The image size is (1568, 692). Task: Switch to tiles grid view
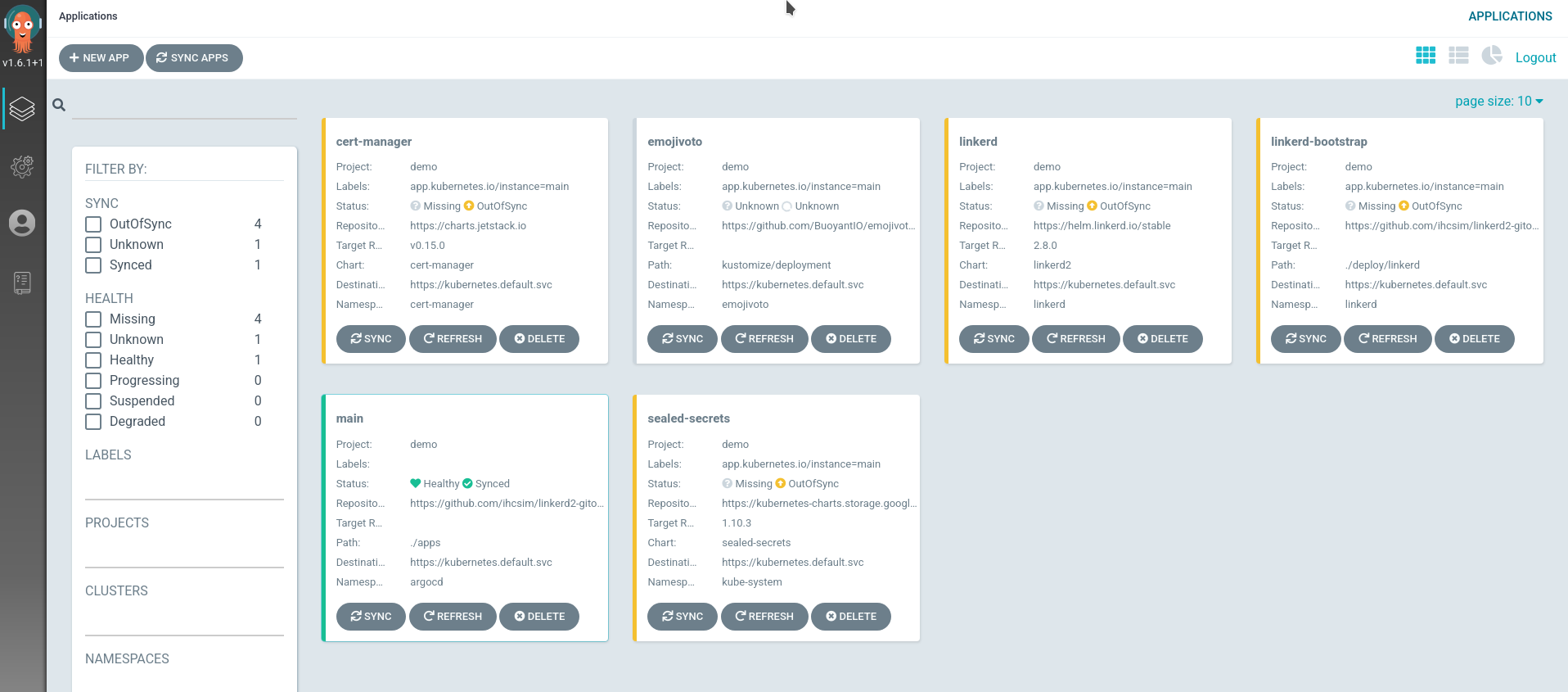pos(1425,56)
